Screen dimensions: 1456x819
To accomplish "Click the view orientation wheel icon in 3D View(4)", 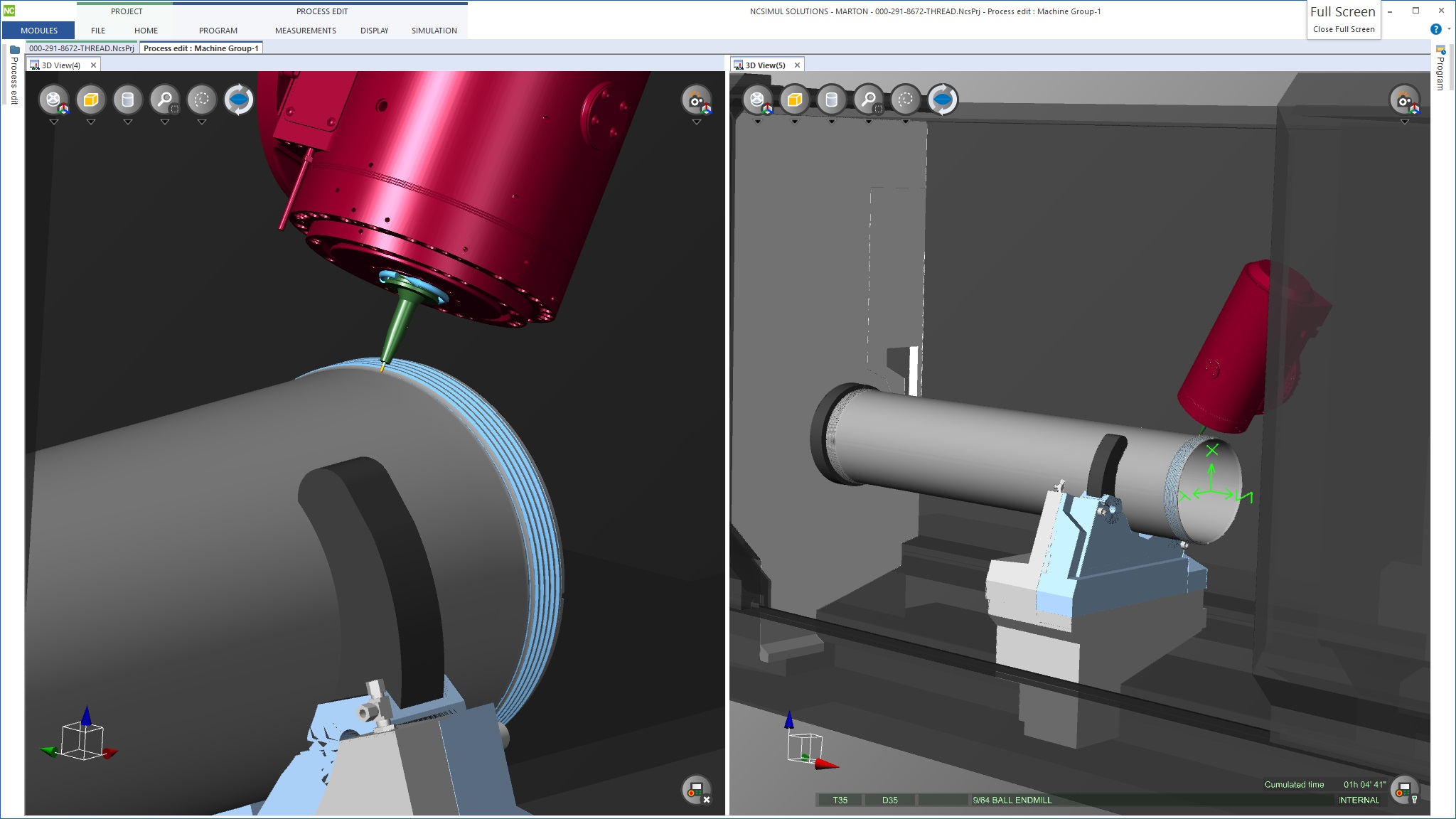I will click(53, 100).
